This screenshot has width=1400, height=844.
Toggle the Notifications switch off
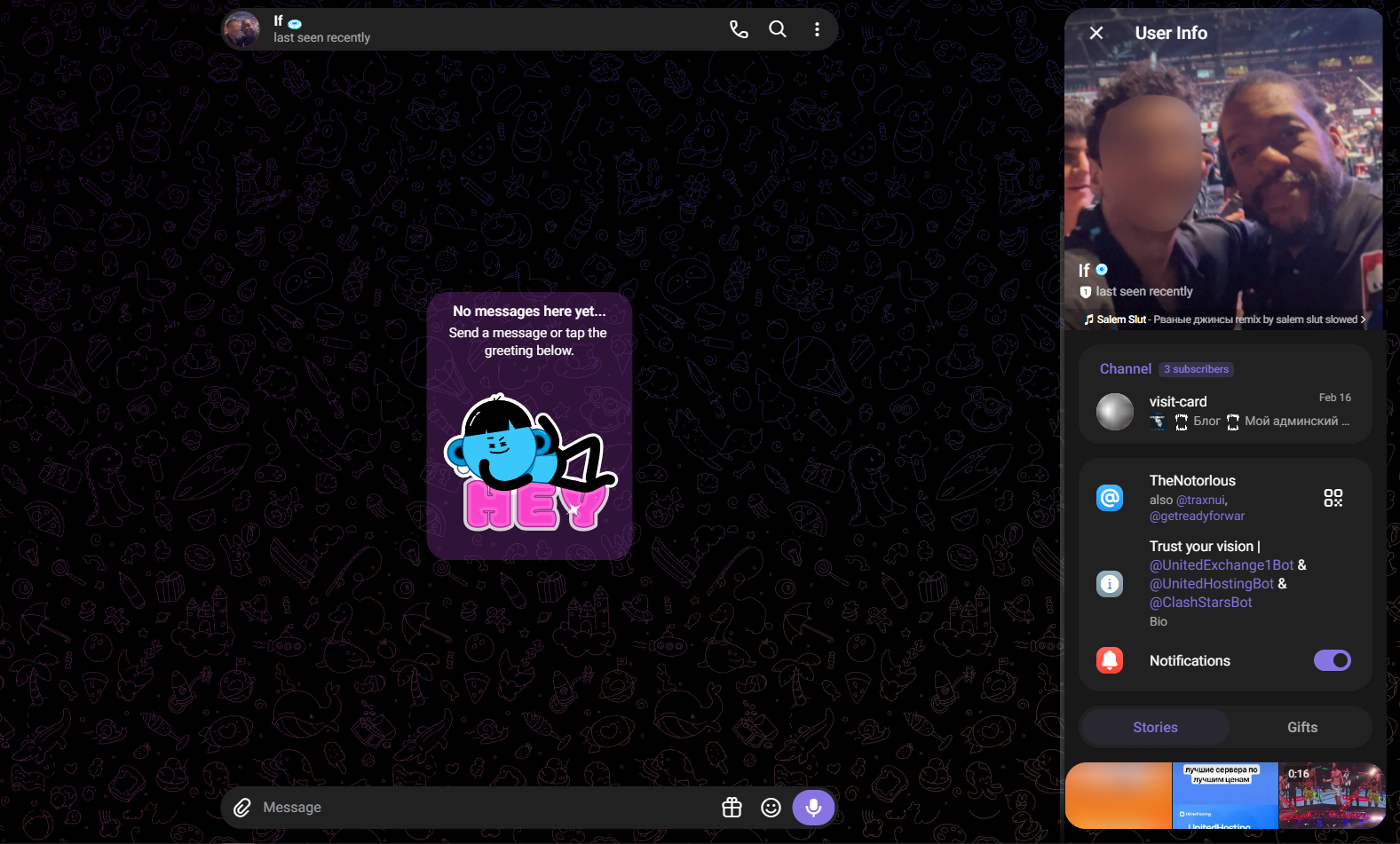(1332, 660)
